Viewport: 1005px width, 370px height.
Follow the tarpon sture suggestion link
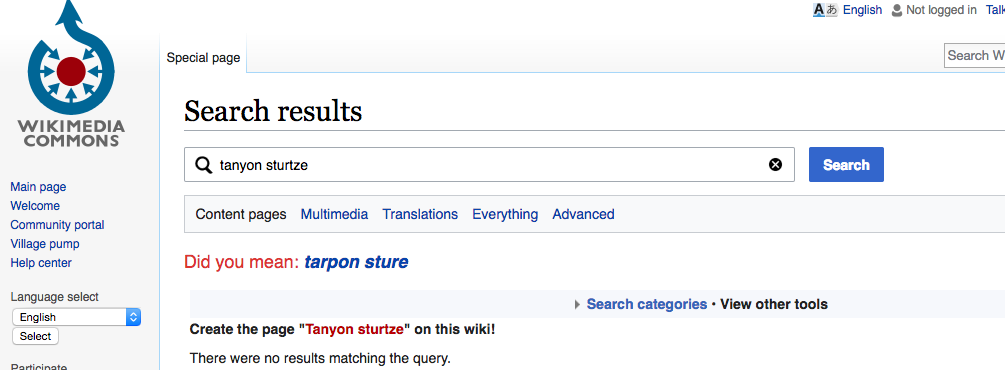click(x=356, y=262)
